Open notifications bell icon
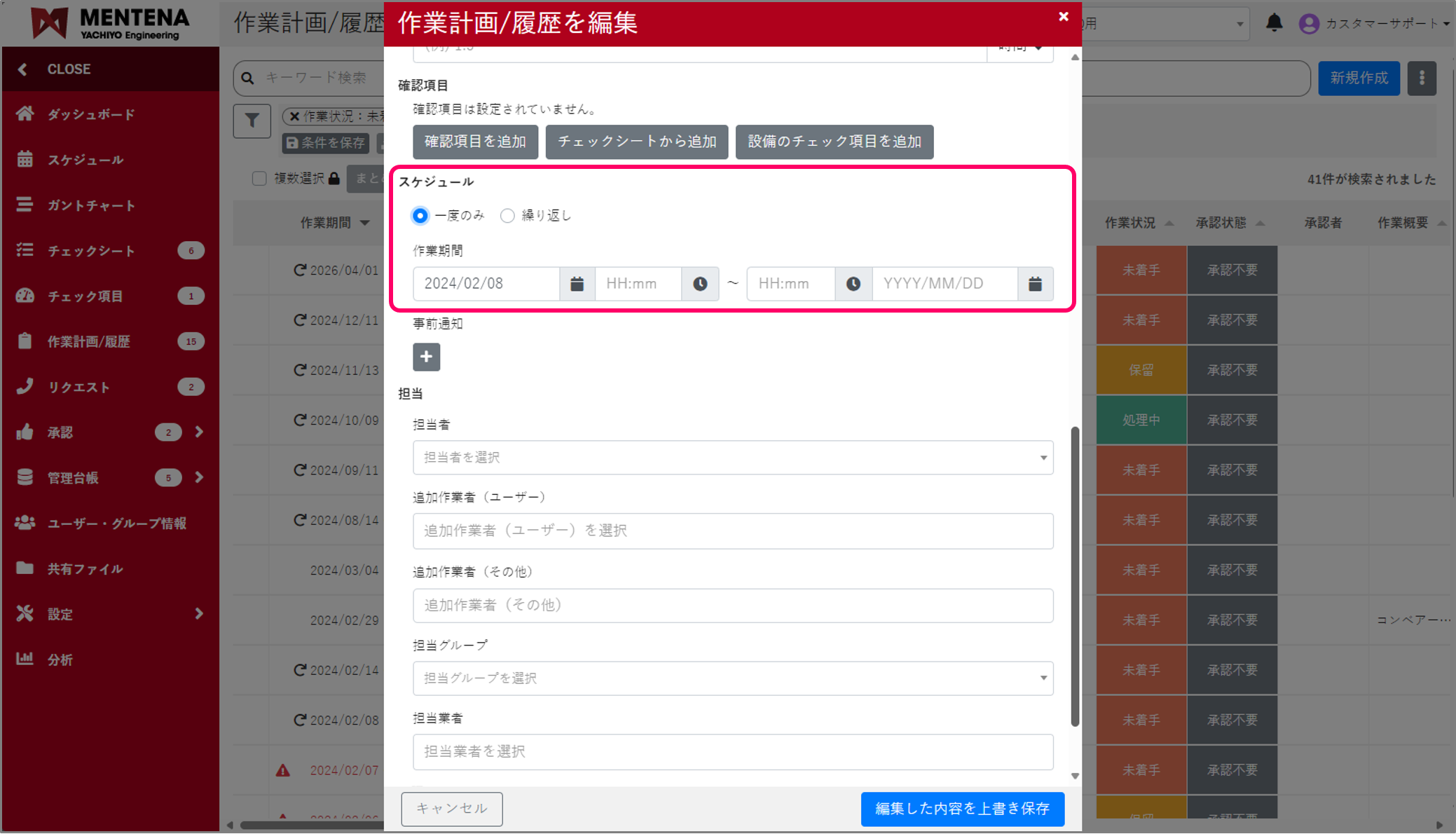 pos(1274,23)
